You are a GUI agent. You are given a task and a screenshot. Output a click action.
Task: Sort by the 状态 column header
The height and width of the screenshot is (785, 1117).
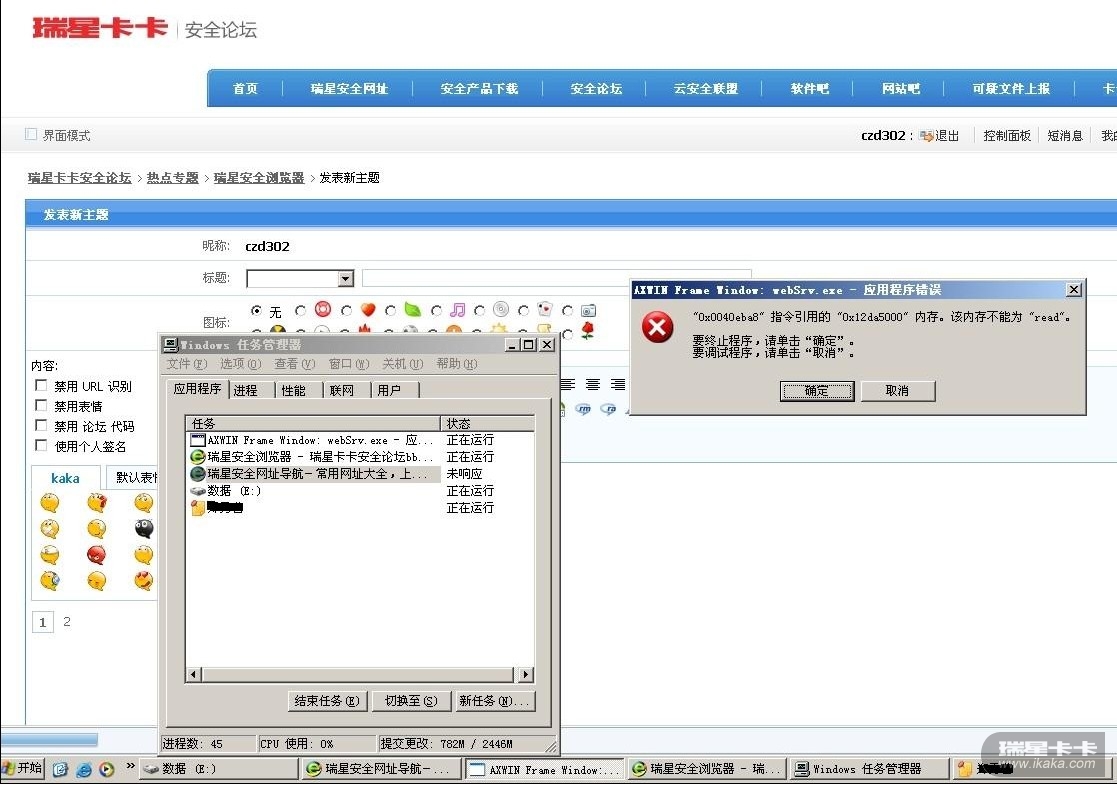point(487,423)
